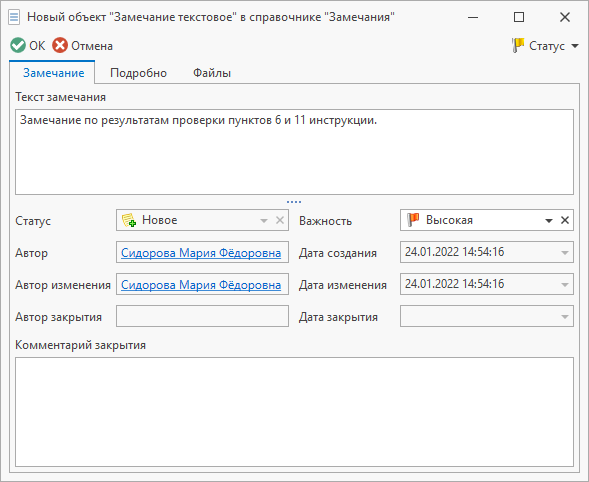Open Автор link Сидорова Мария Фёдоровна
The image size is (589, 482).
(201, 253)
